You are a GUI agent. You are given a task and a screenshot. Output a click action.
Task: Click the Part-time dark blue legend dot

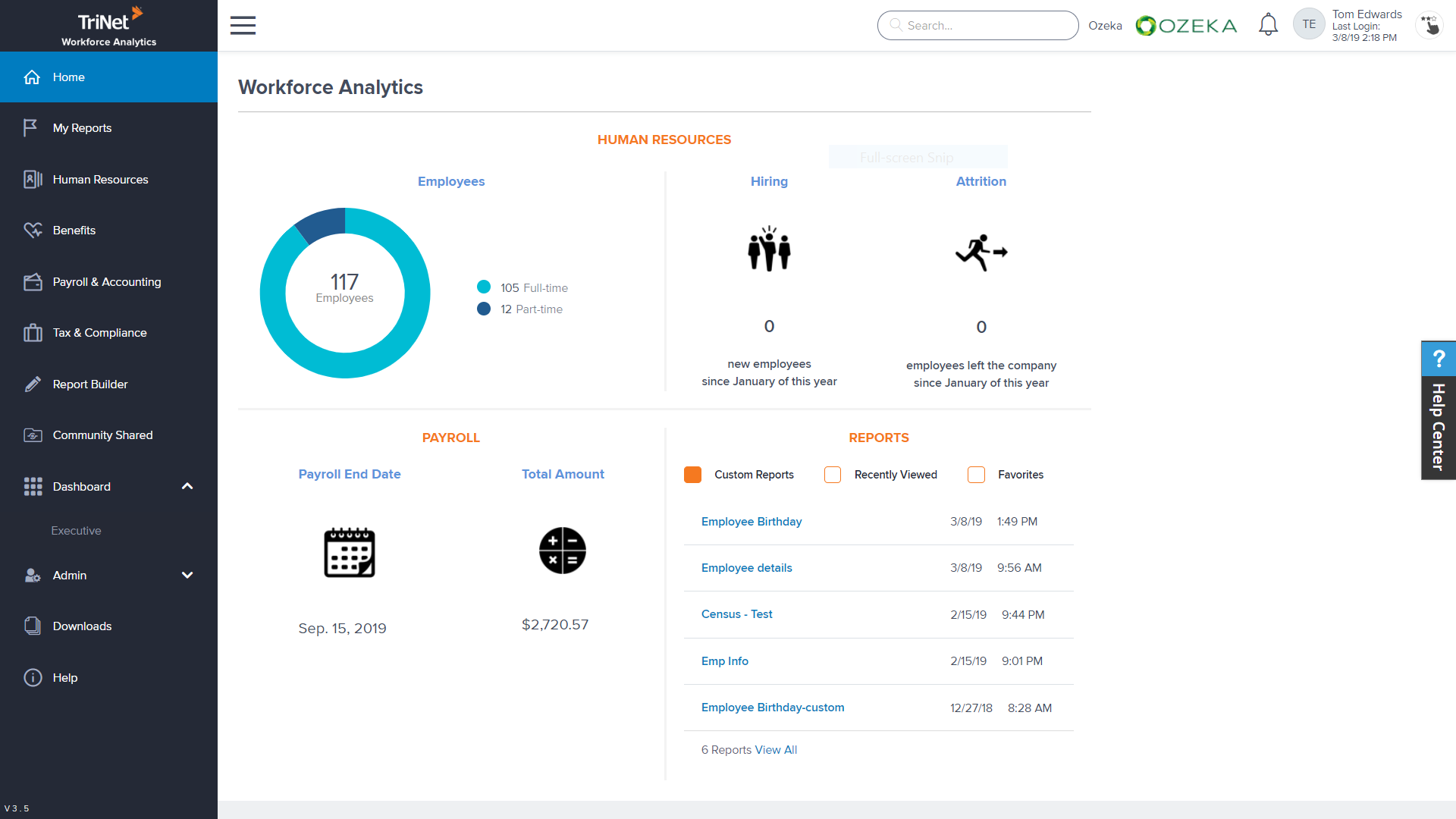tap(484, 309)
